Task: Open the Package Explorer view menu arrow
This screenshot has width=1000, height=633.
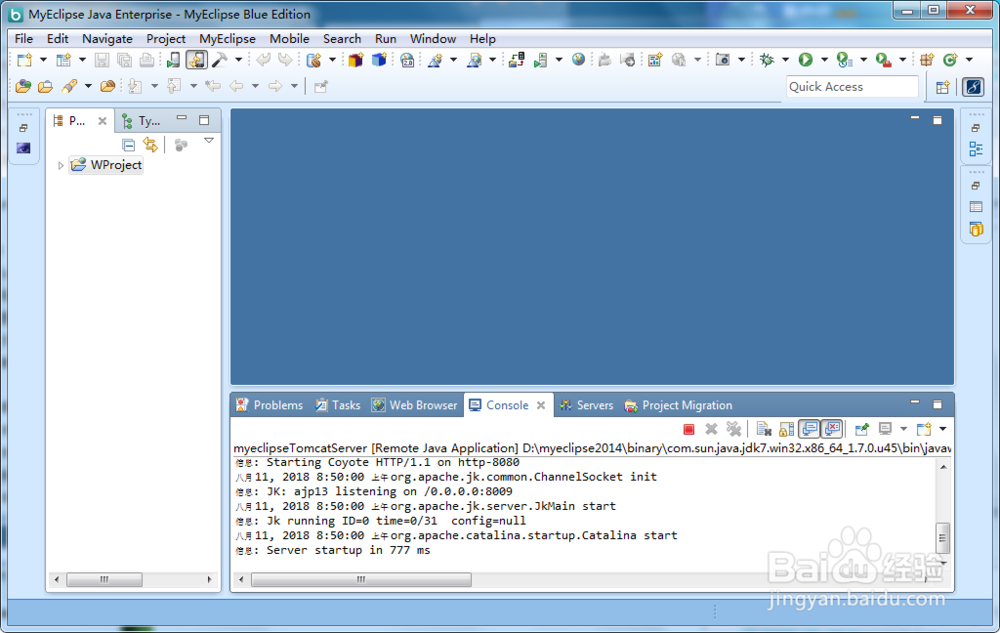Action: pos(209,141)
